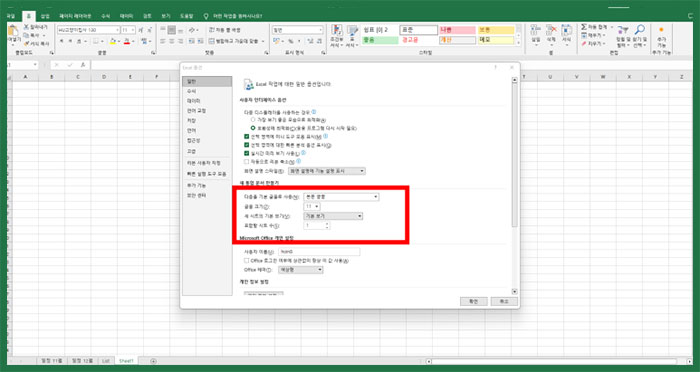
Task: Click the Tell Me lightbulb search box
Action: [x=233, y=16]
